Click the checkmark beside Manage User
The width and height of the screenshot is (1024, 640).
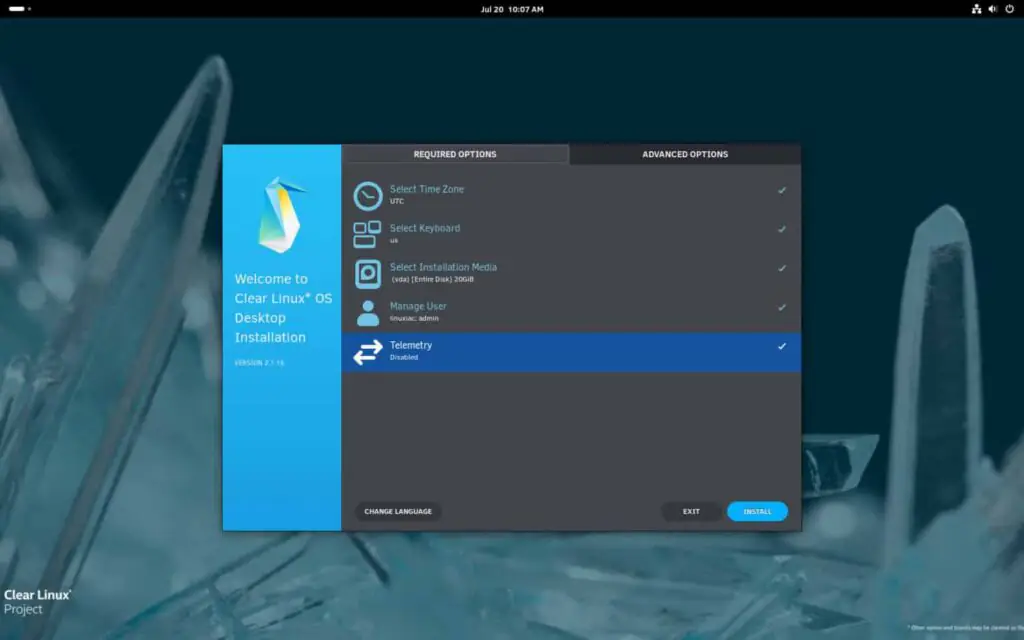click(782, 307)
